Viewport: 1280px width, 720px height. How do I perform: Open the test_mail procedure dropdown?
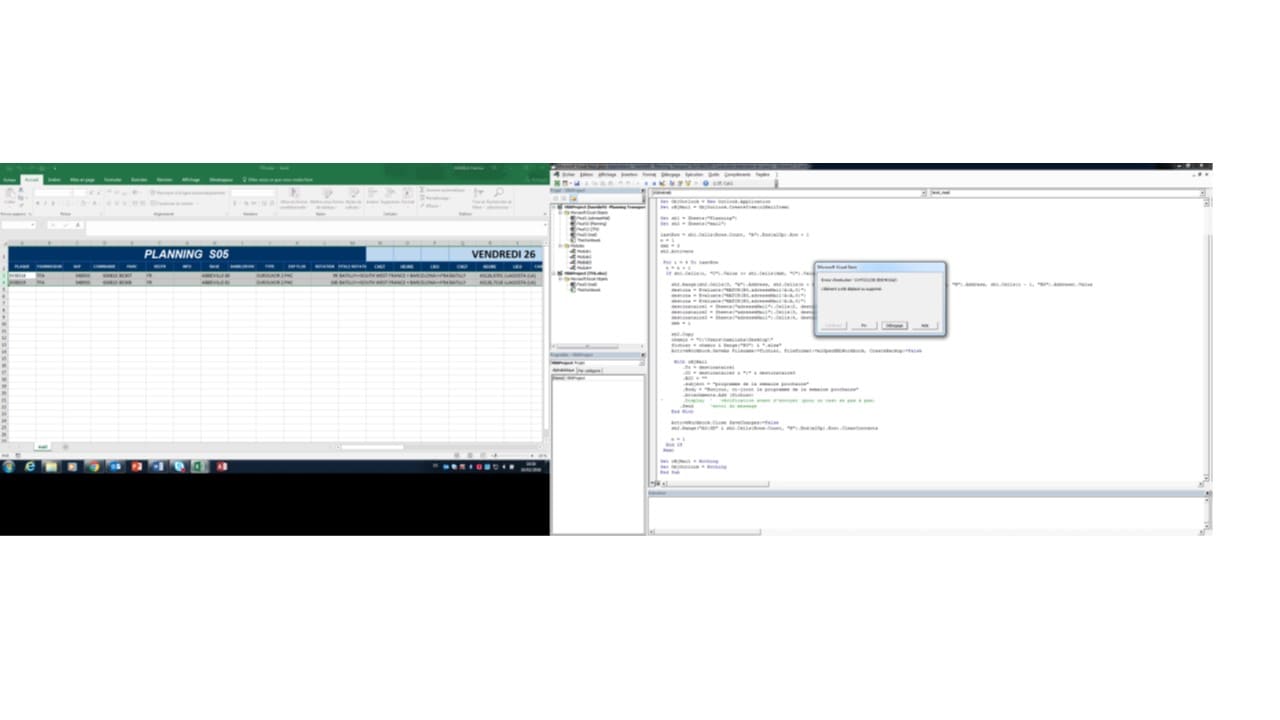point(1203,192)
